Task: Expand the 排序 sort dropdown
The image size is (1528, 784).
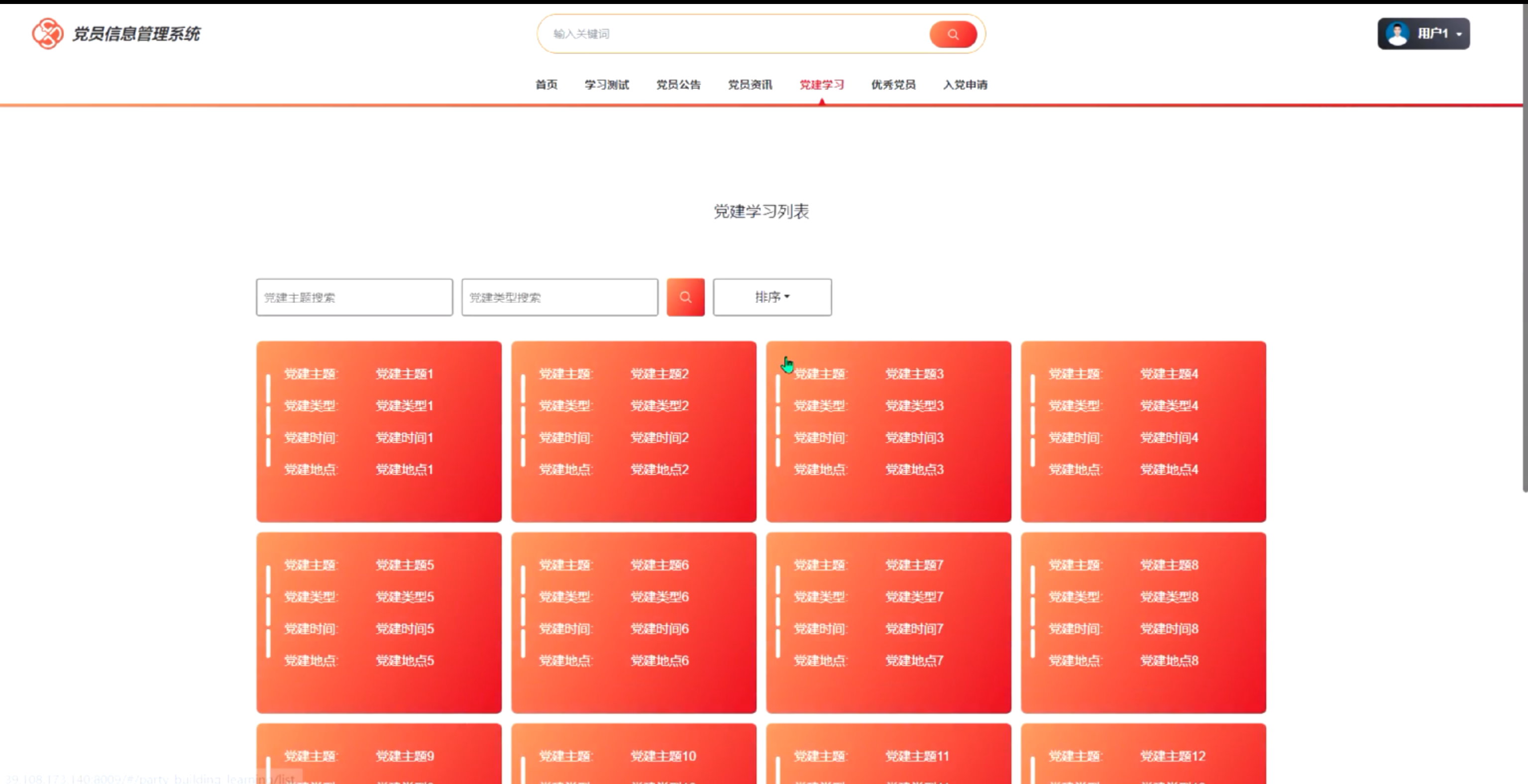Action: [x=771, y=297]
